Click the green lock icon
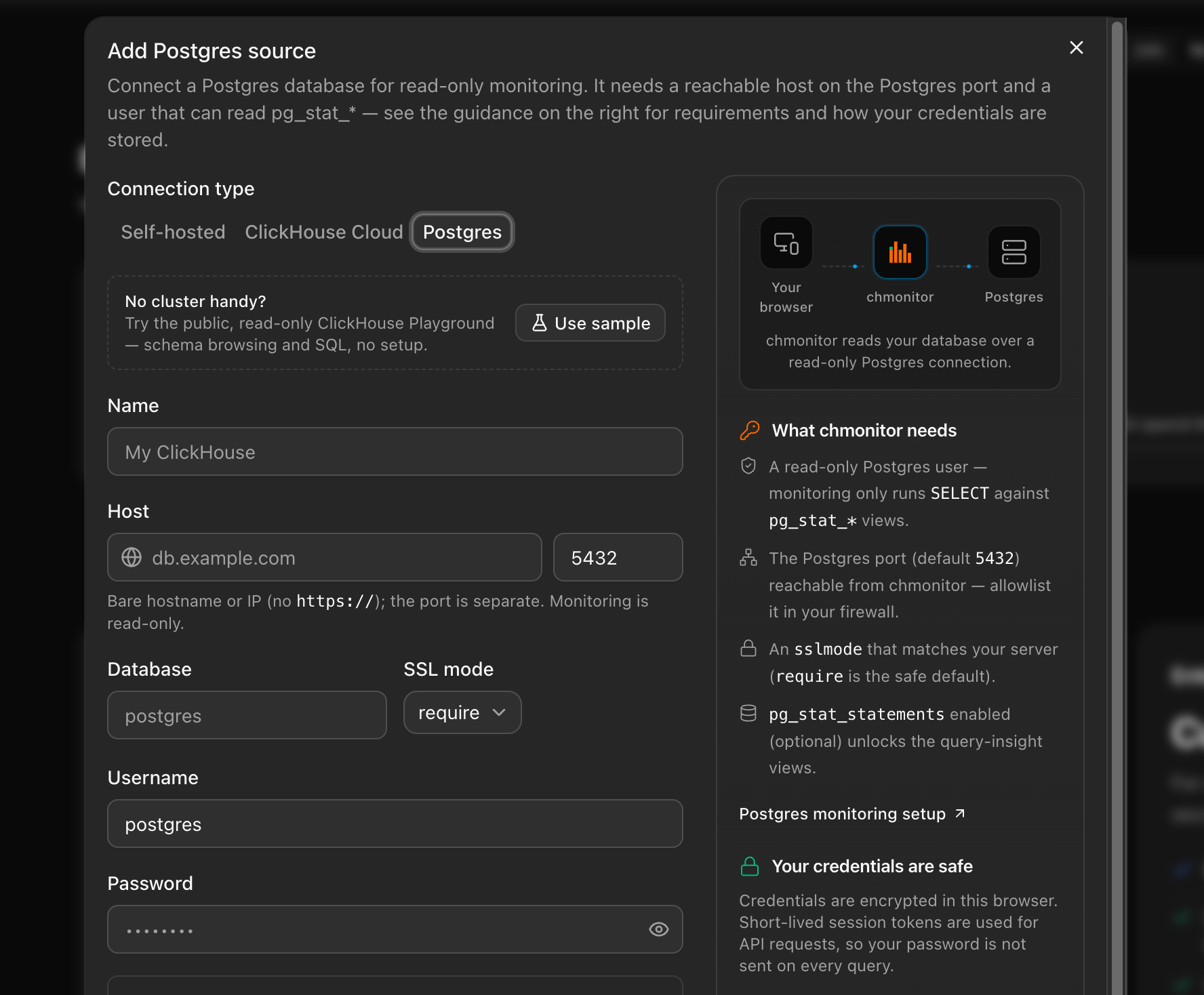The image size is (1204, 995). pyautogui.click(x=750, y=866)
